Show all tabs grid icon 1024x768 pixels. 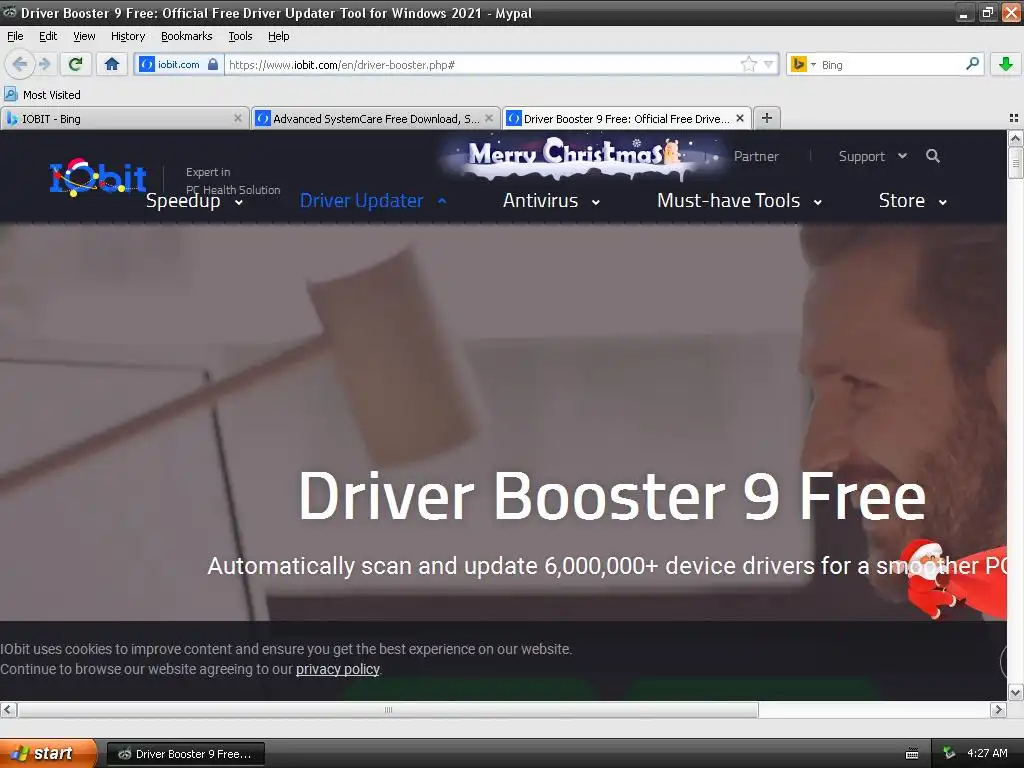coord(1014,118)
